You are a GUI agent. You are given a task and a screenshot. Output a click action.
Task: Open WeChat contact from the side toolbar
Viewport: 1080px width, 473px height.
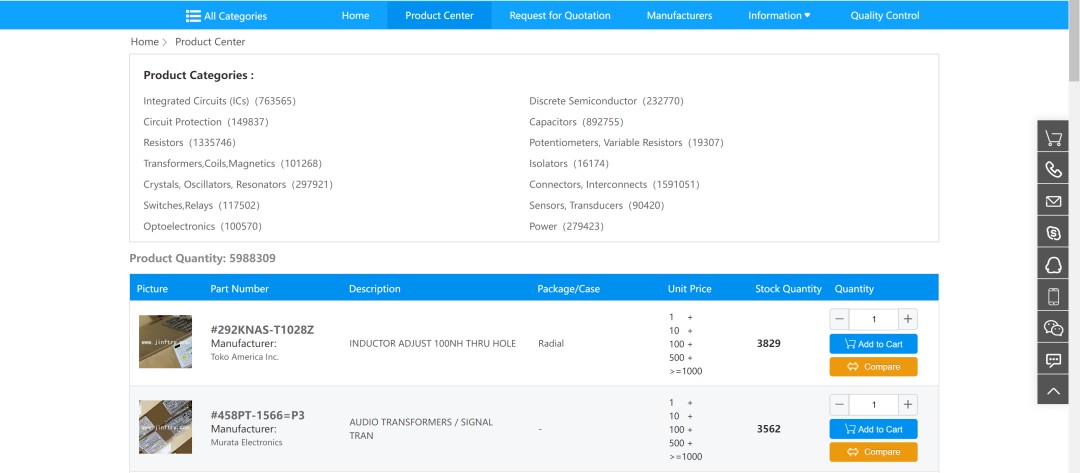tap(1053, 328)
